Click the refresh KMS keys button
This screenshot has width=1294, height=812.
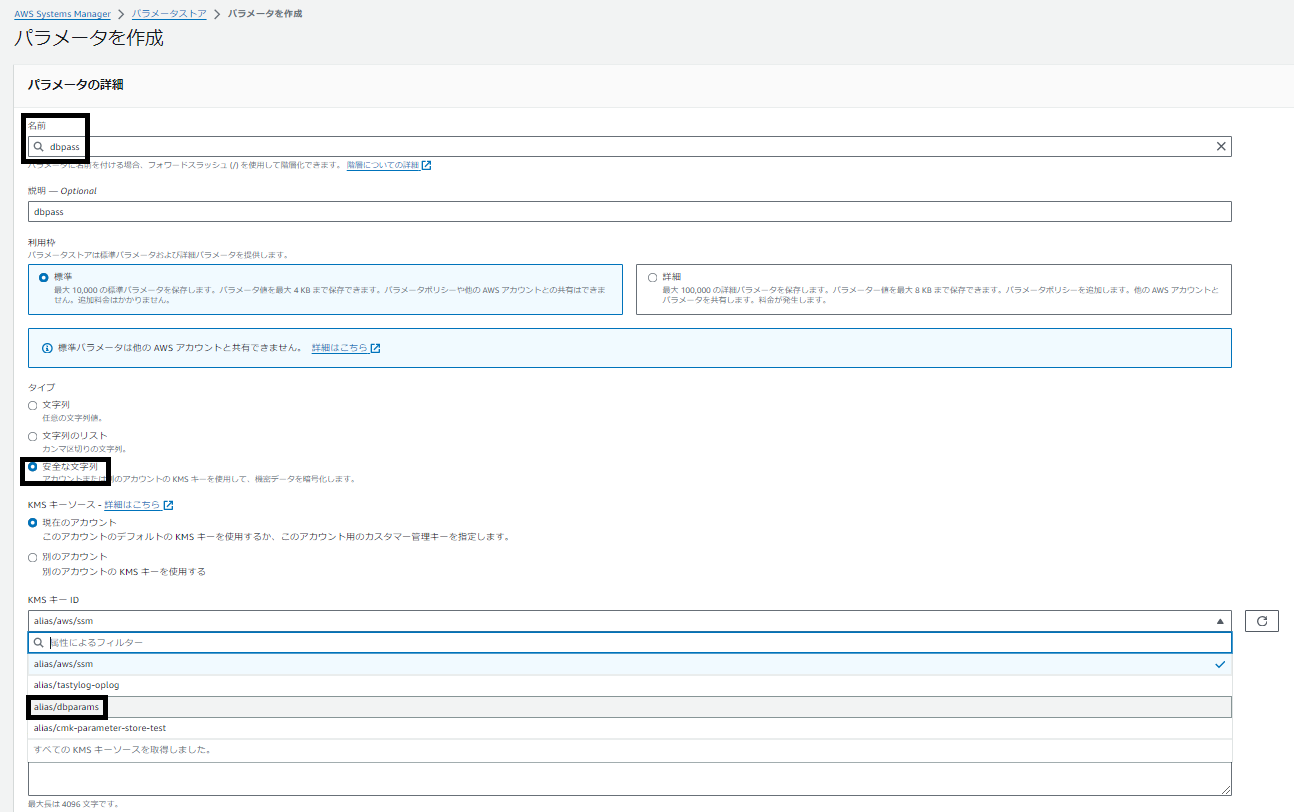tap(1262, 621)
